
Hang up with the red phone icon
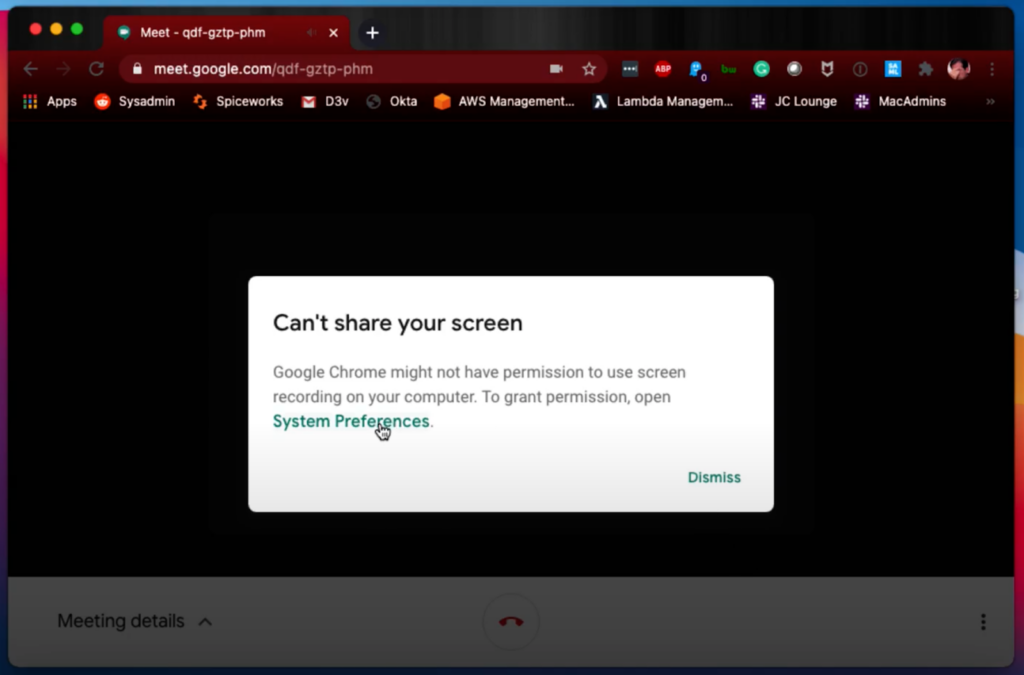(x=511, y=621)
